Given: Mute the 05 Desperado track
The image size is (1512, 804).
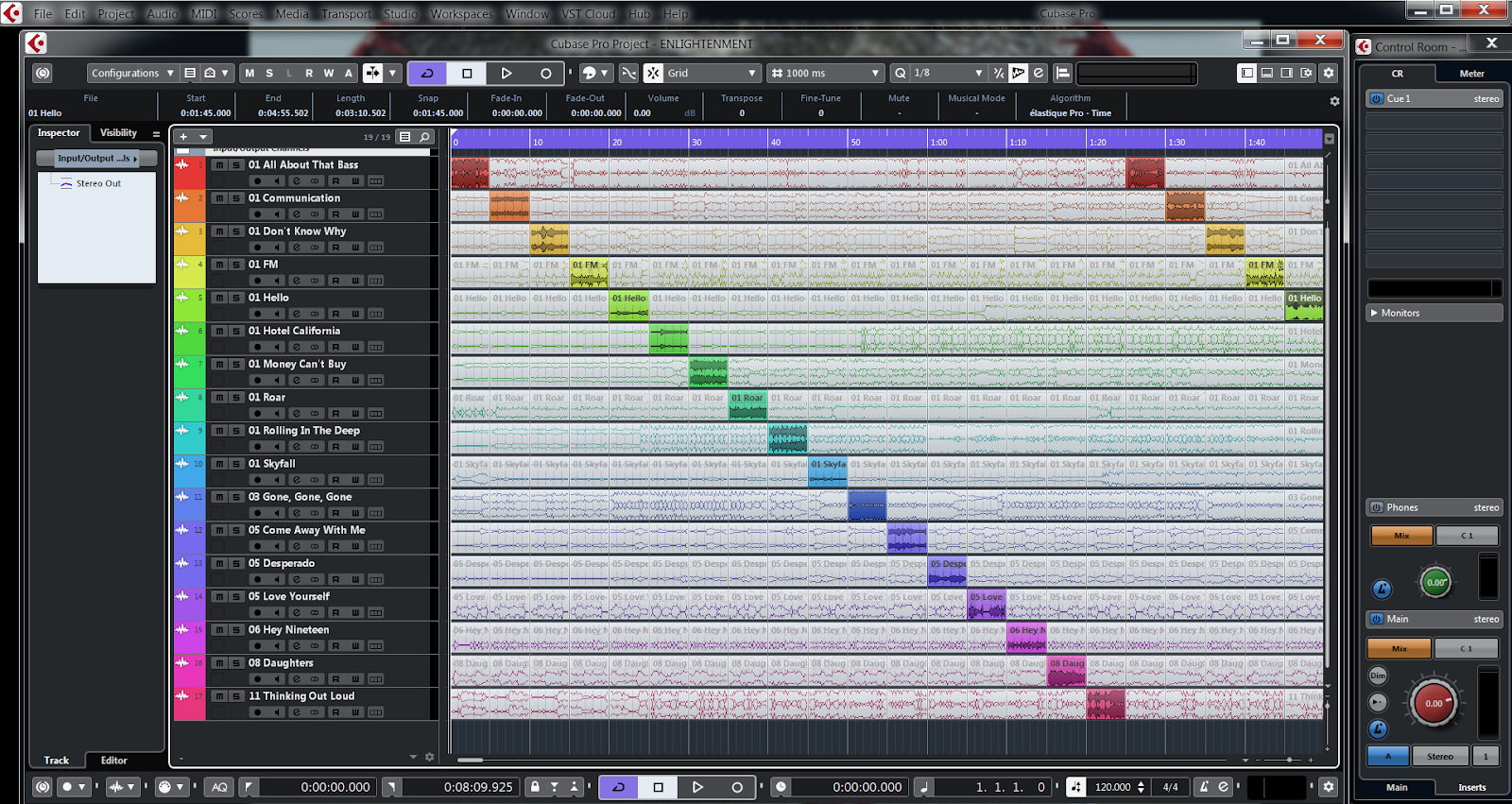Looking at the screenshot, I should (219, 564).
